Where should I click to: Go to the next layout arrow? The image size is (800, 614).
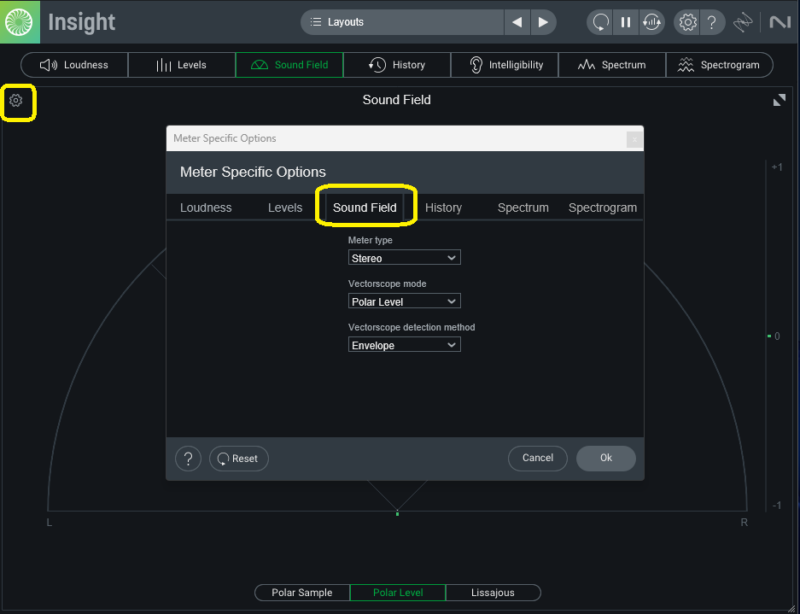coord(543,22)
